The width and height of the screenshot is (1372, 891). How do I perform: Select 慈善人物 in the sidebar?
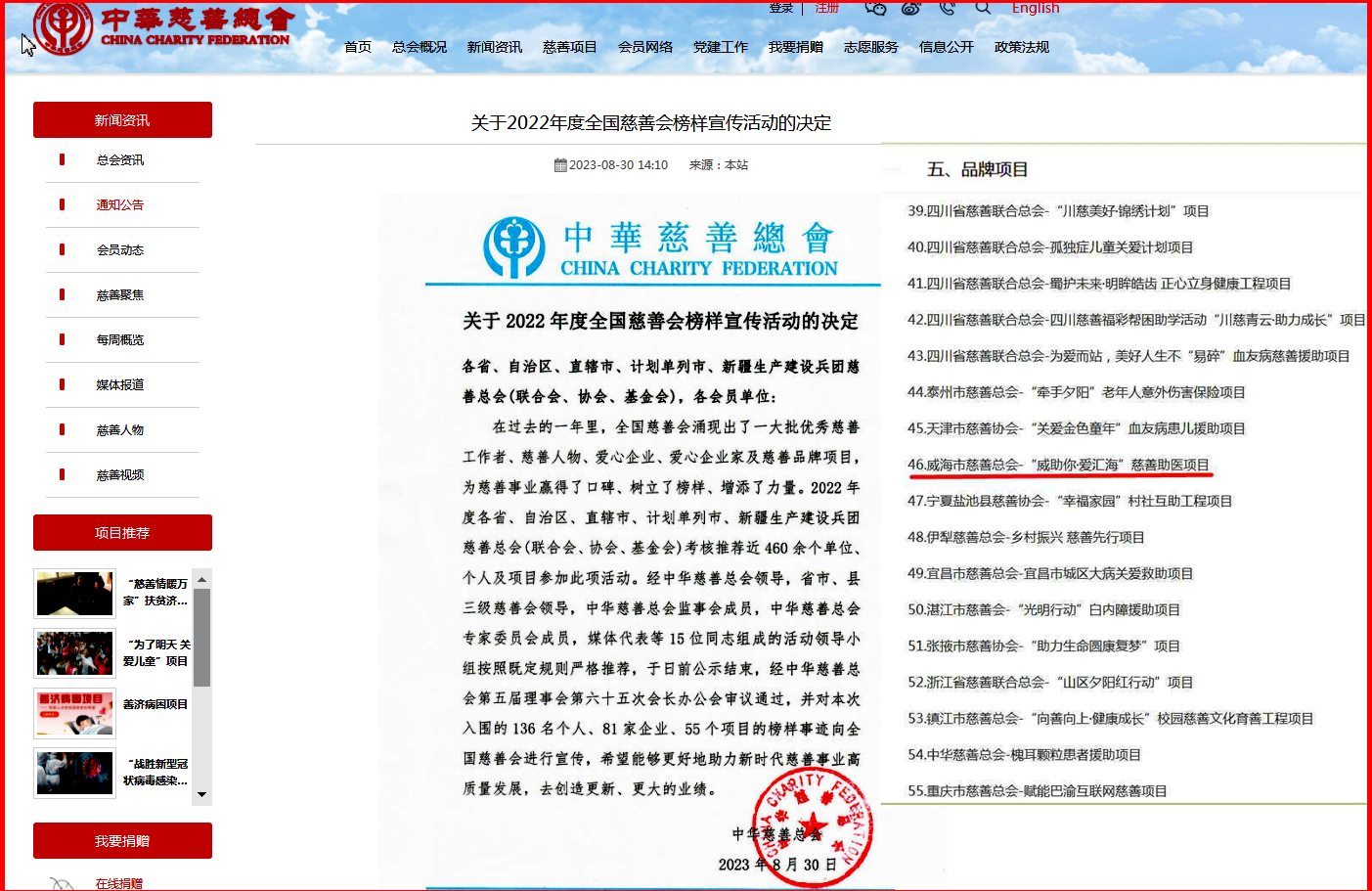[120, 430]
